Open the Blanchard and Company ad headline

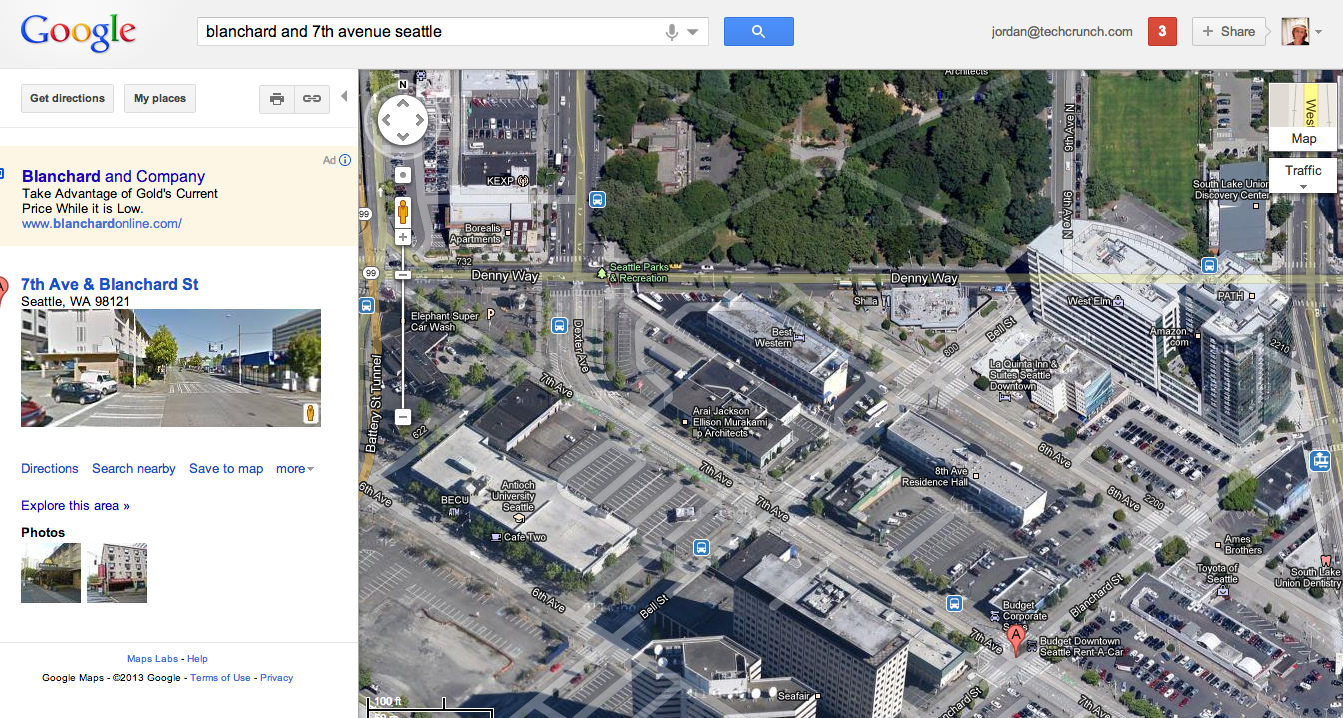[113, 176]
